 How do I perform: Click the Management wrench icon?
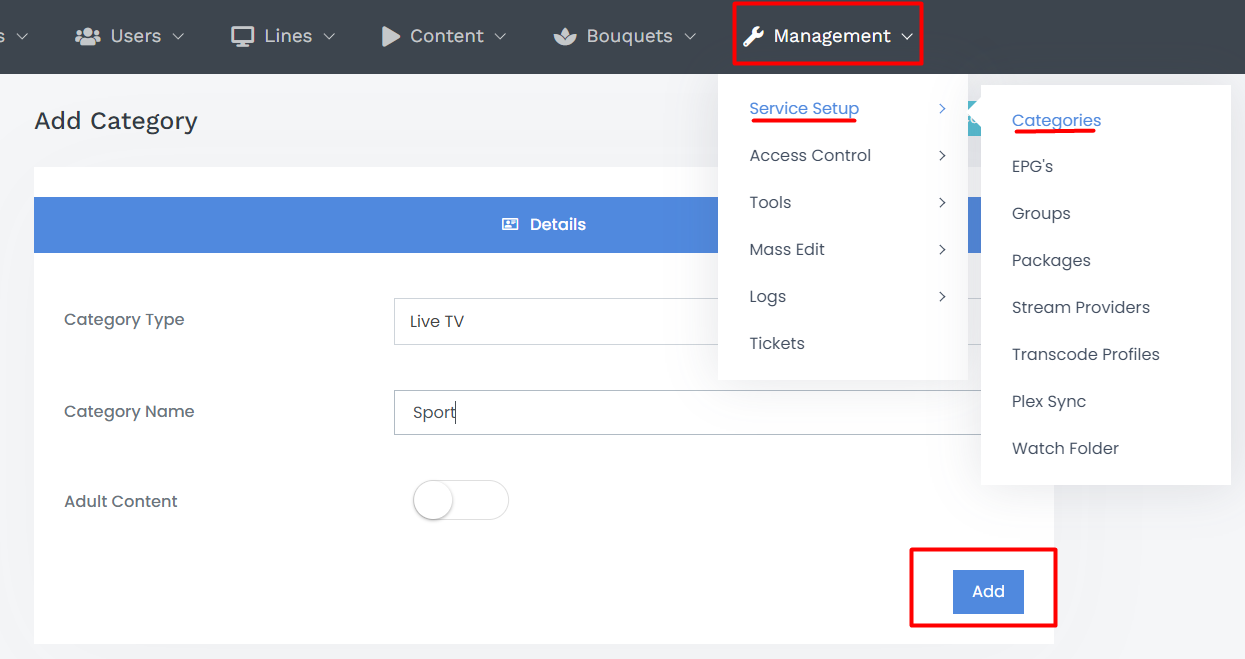point(753,36)
